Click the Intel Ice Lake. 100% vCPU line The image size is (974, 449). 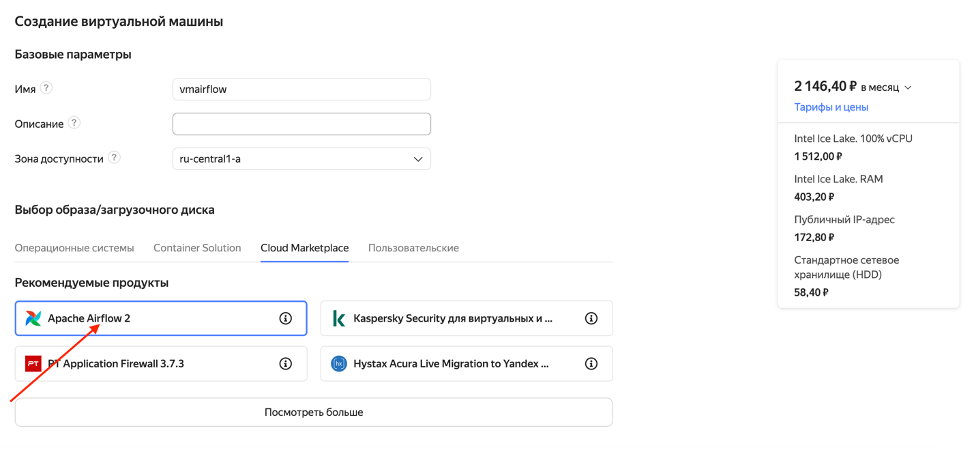coord(853,138)
